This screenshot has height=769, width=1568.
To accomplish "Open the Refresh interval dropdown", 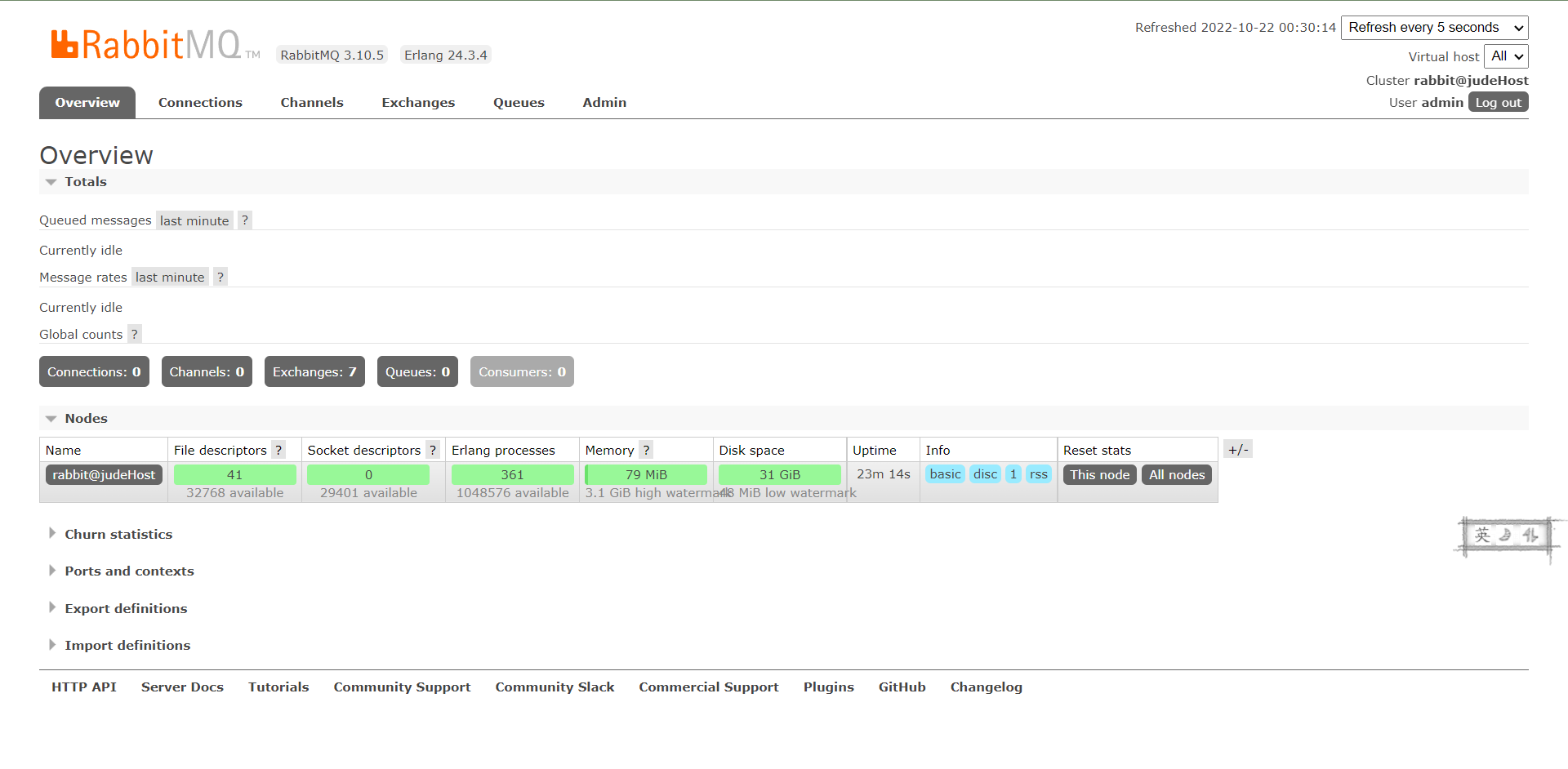I will 1435,28.
